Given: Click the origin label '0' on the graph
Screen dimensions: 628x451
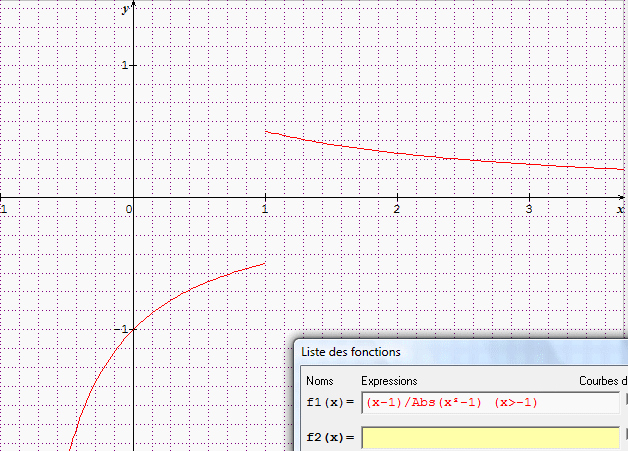Looking at the screenshot, I should 129,209.
